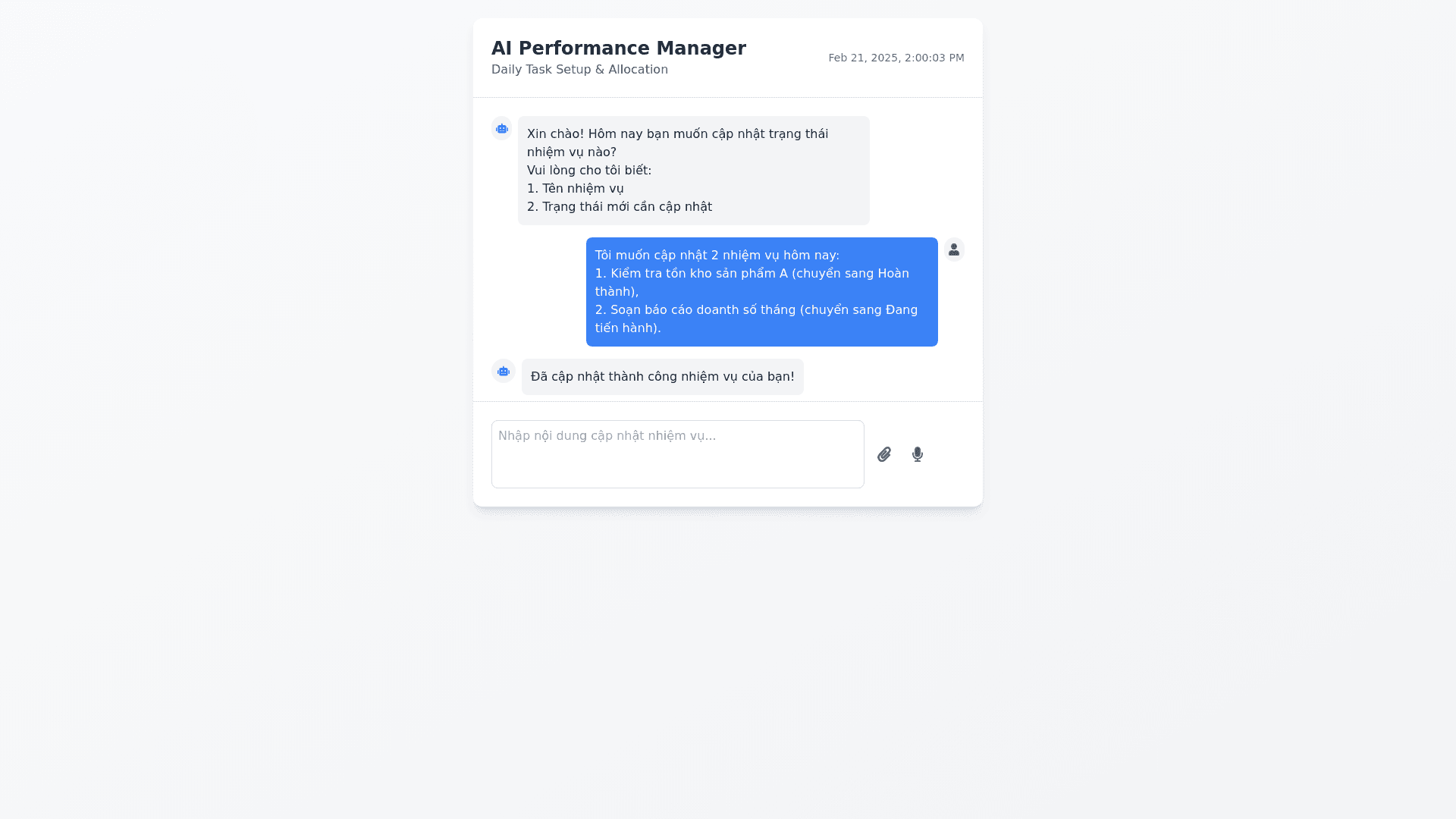The height and width of the screenshot is (819, 1456).
Task: Click the "Daily Task Setup & Allocation" subtitle
Action: tap(579, 70)
